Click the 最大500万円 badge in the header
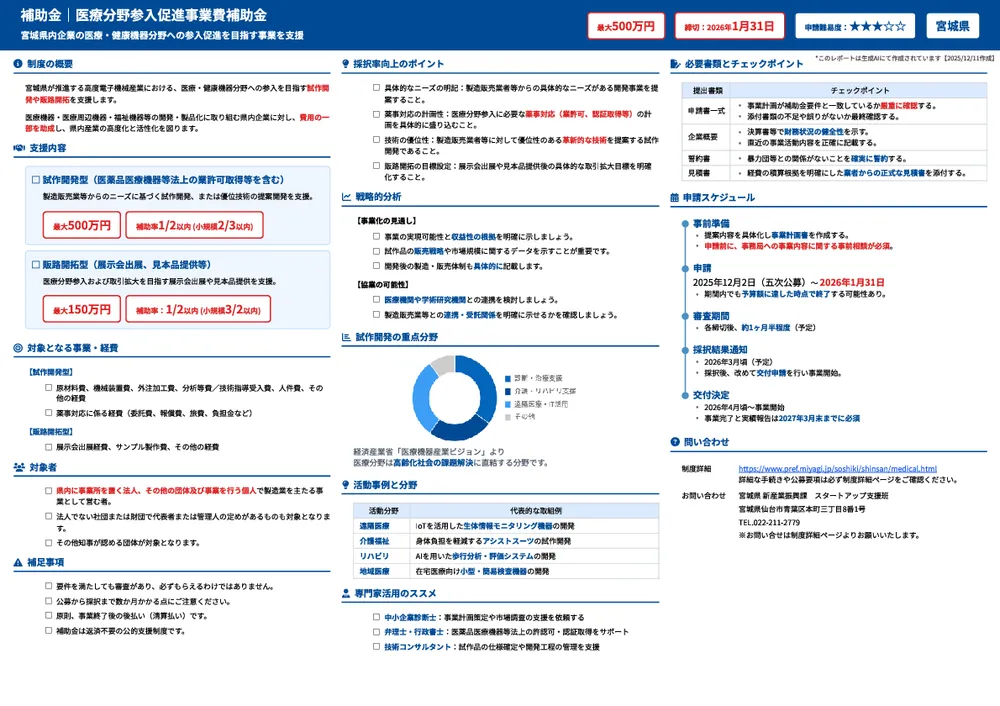Screen dimensions: 1000x706 coord(625,27)
